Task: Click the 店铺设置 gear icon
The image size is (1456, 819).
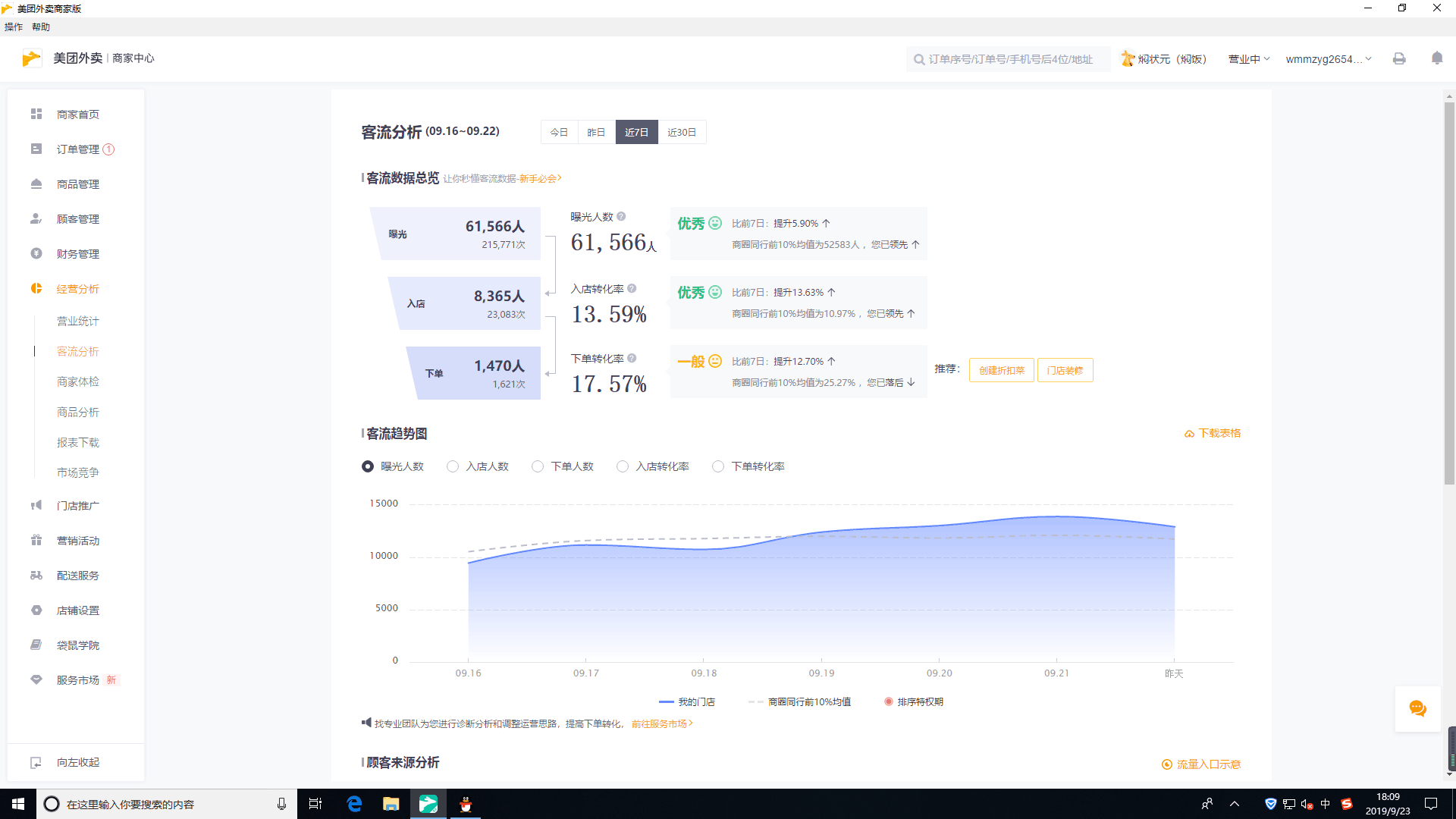Action: tap(36, 610)
